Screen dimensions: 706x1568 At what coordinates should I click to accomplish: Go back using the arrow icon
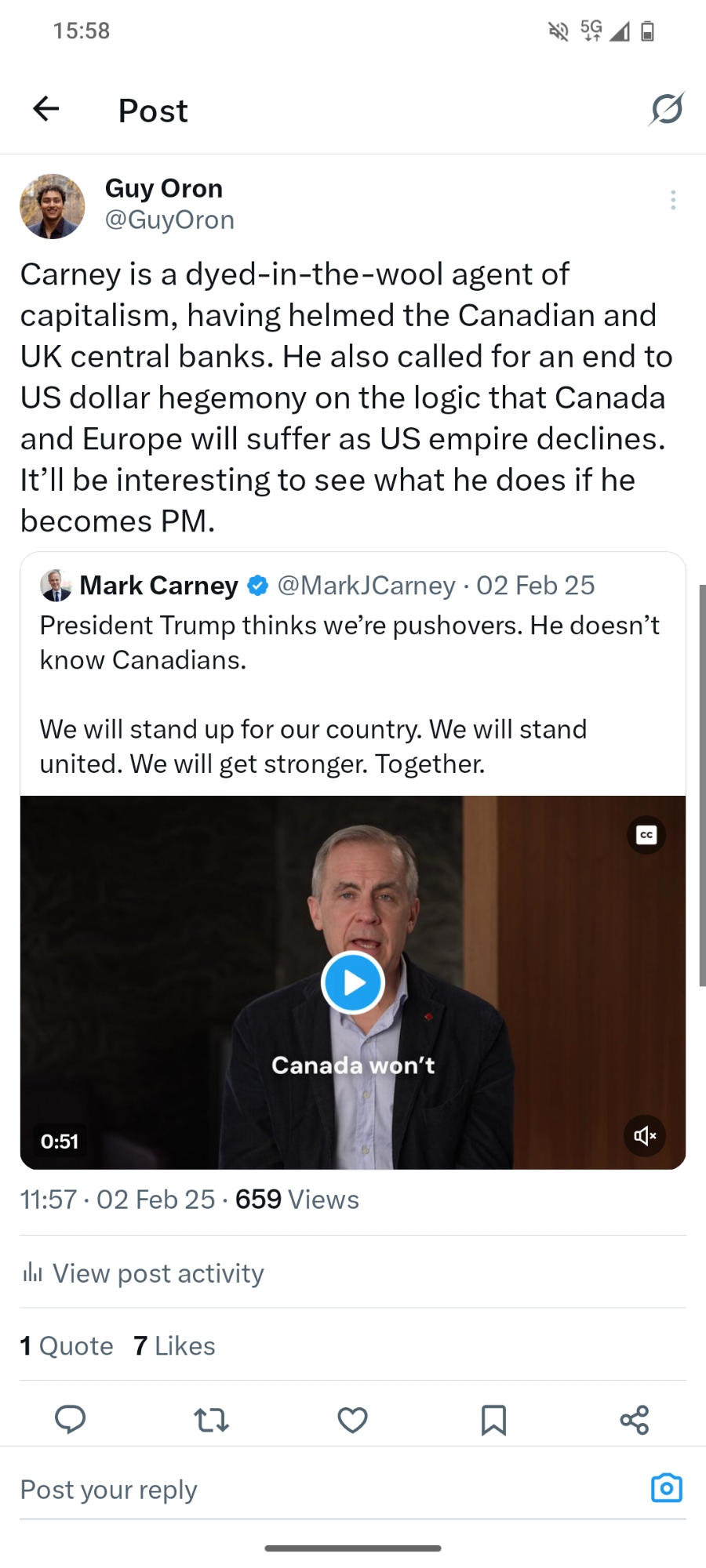pos(46,109)
